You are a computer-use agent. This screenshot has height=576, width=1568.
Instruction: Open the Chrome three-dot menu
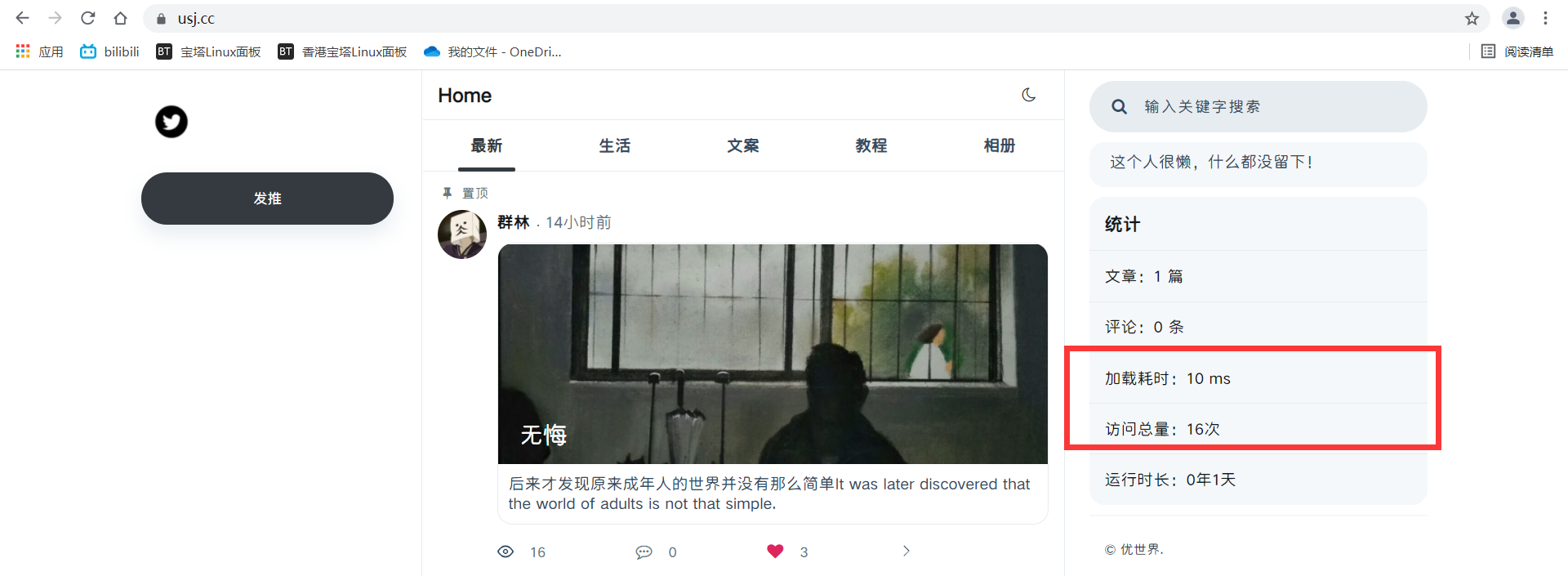coord(1545,18)
